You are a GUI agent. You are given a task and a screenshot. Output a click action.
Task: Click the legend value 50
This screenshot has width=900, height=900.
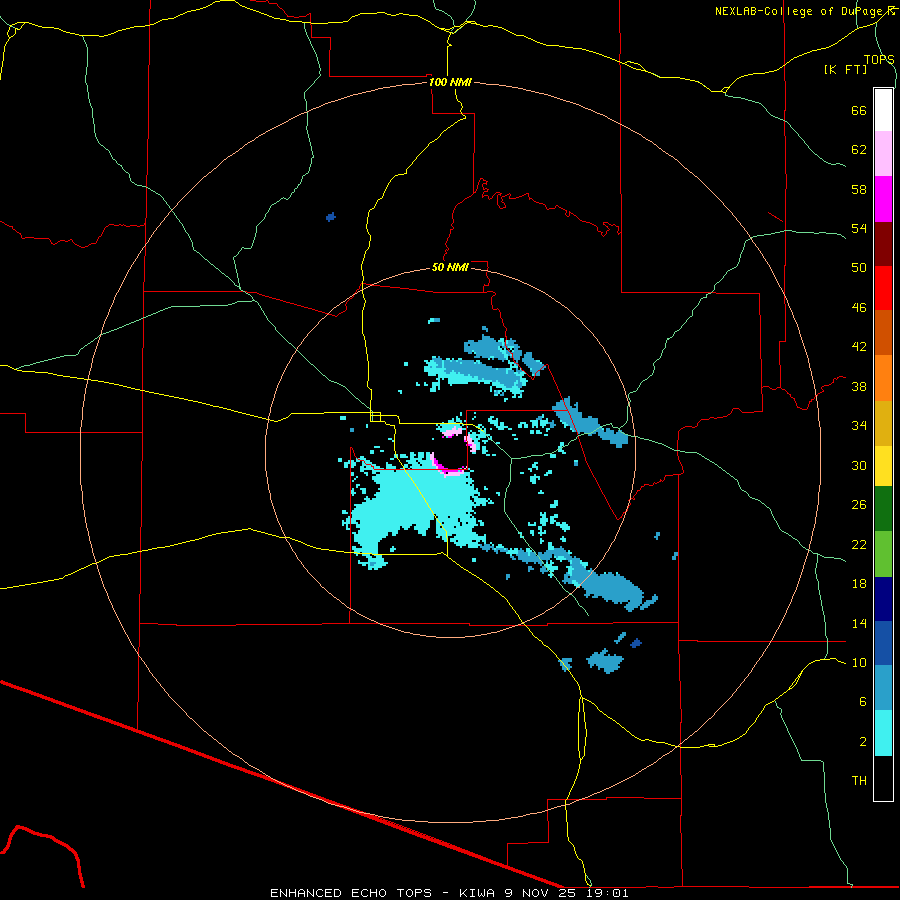point(859,267)
